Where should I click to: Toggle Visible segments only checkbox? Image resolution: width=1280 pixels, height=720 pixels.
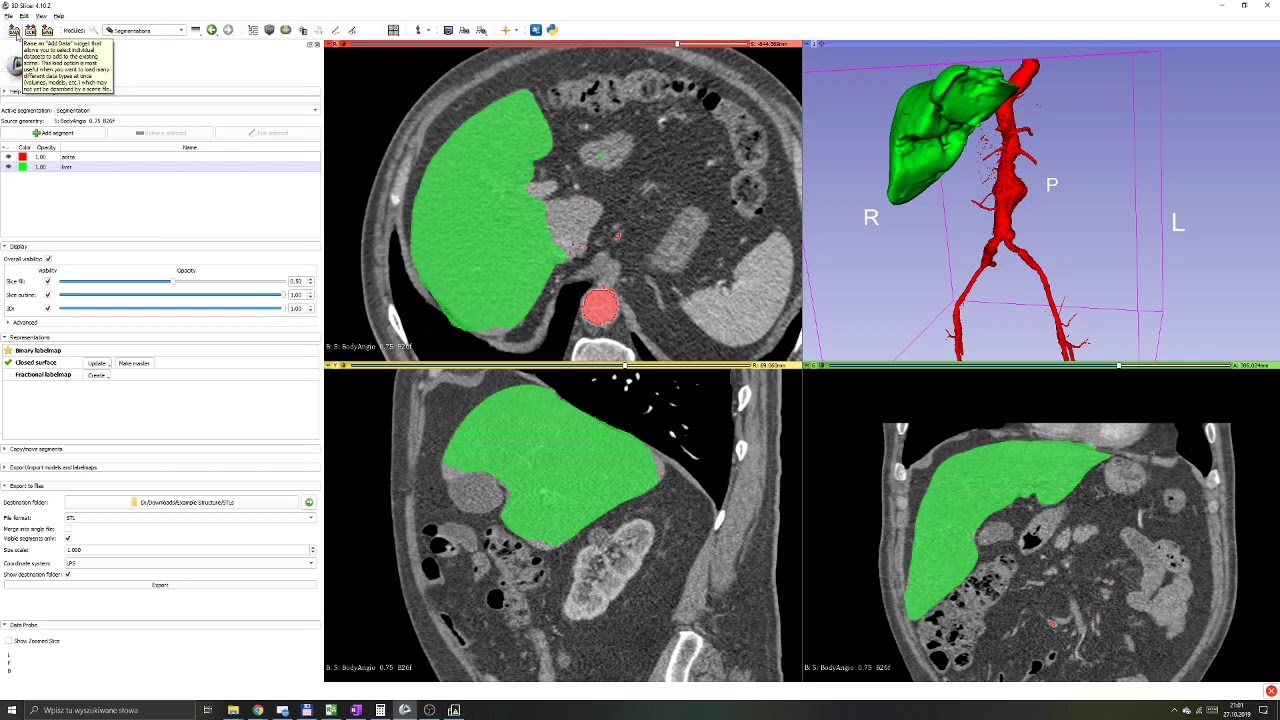(69, 539)
